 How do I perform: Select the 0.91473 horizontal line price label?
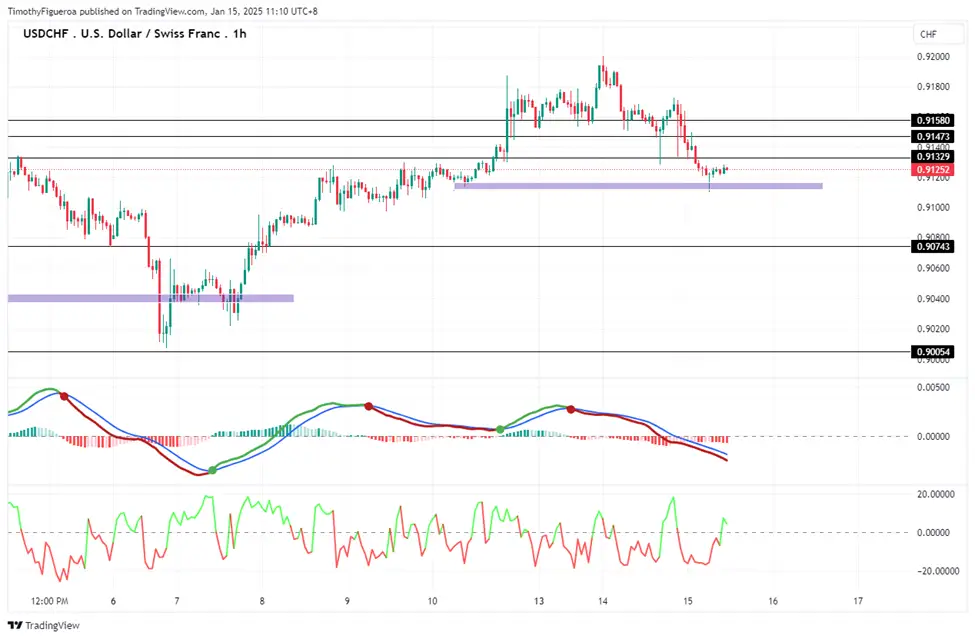coord(933,136)
